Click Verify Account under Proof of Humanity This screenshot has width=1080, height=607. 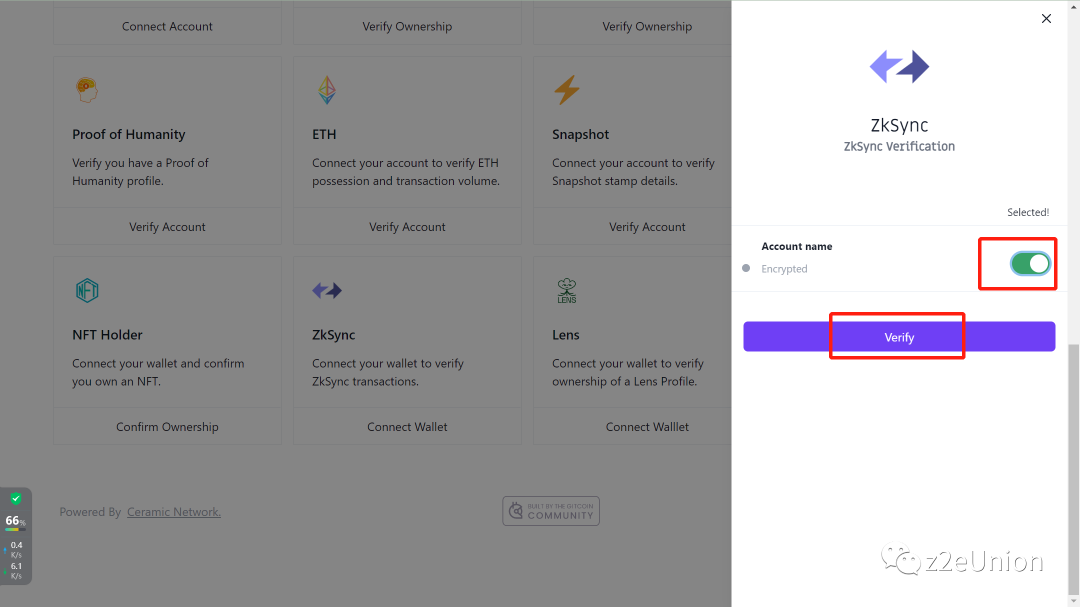(x=167, y=227)
